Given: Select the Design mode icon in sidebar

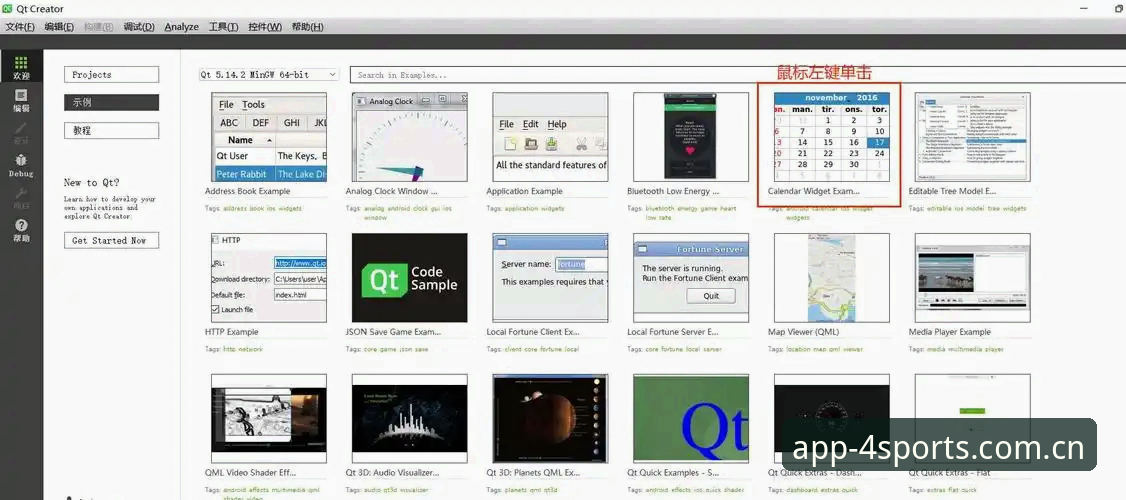Looking at the screenshot, I should (22, 133).
